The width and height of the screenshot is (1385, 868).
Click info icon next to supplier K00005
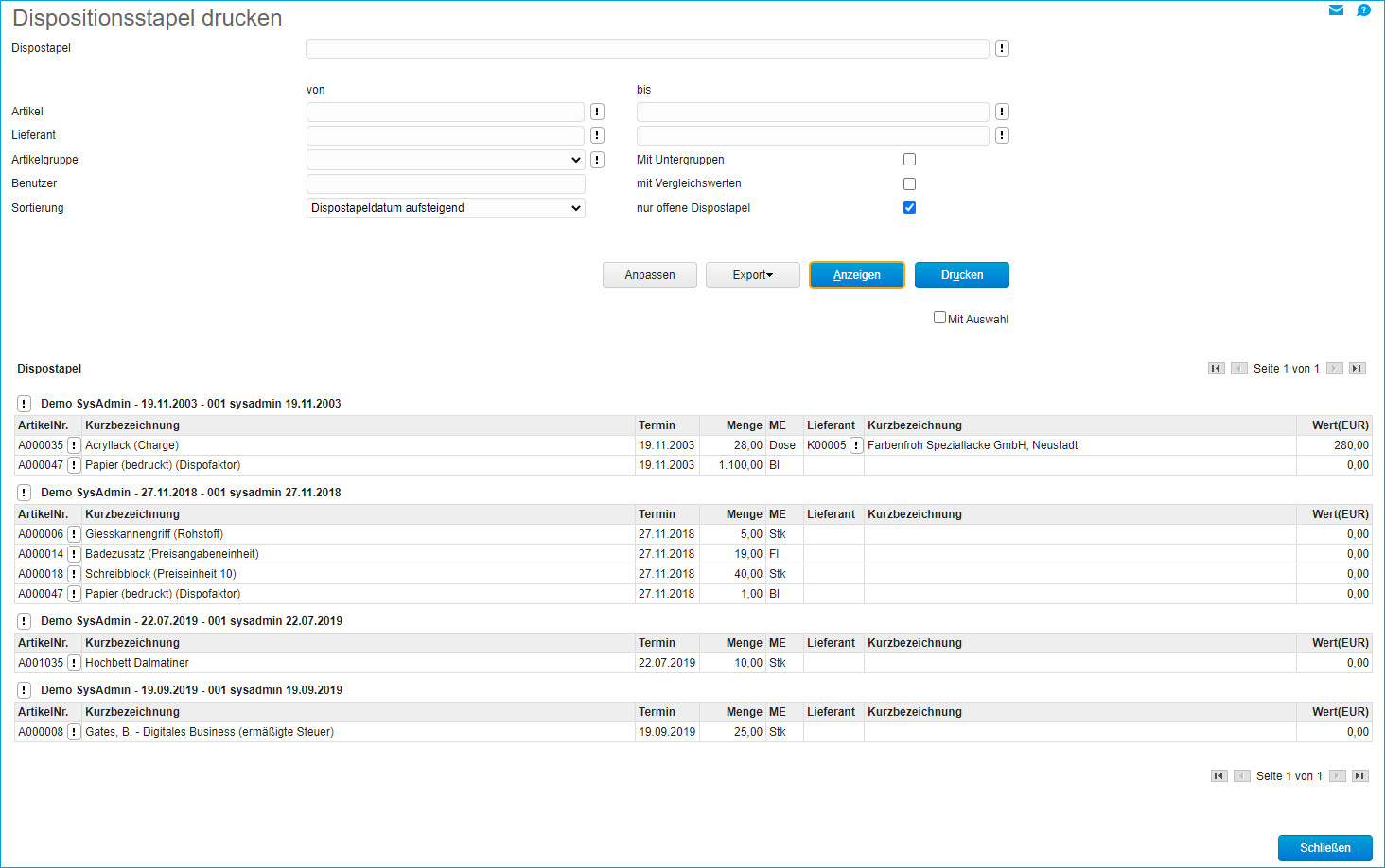[x=856, y=445]
